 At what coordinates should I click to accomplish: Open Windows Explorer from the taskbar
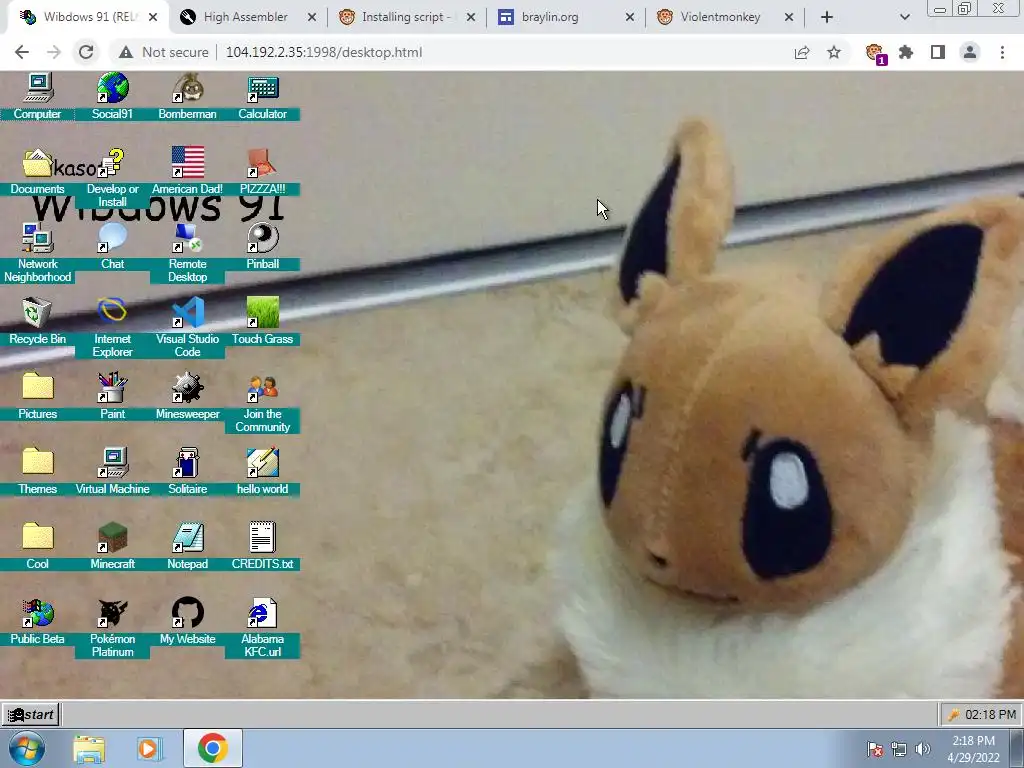point(89,748)
